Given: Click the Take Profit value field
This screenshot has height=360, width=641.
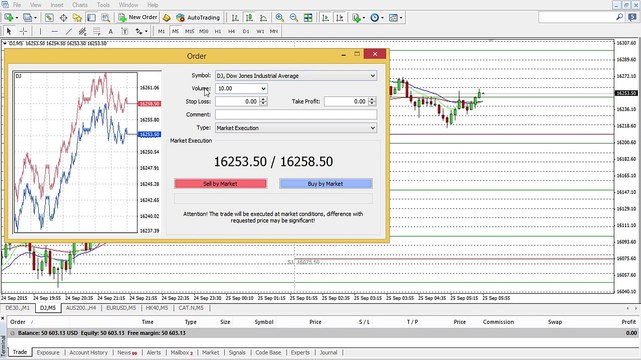Looking at the screenshot, I should coord(347,101).
